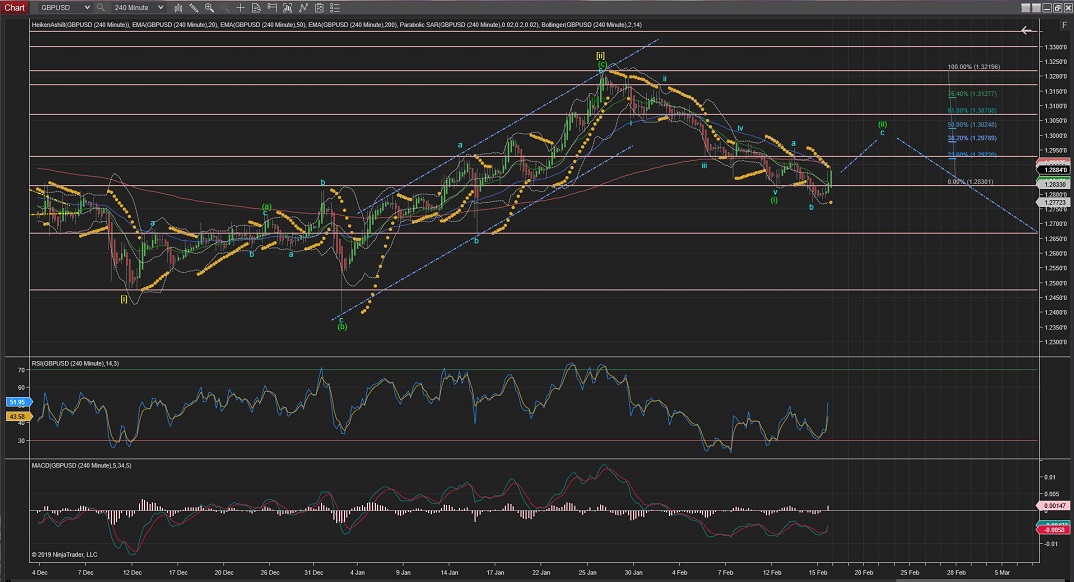
Task: Select the iii wave label
Action: click(x=704, y=165)
